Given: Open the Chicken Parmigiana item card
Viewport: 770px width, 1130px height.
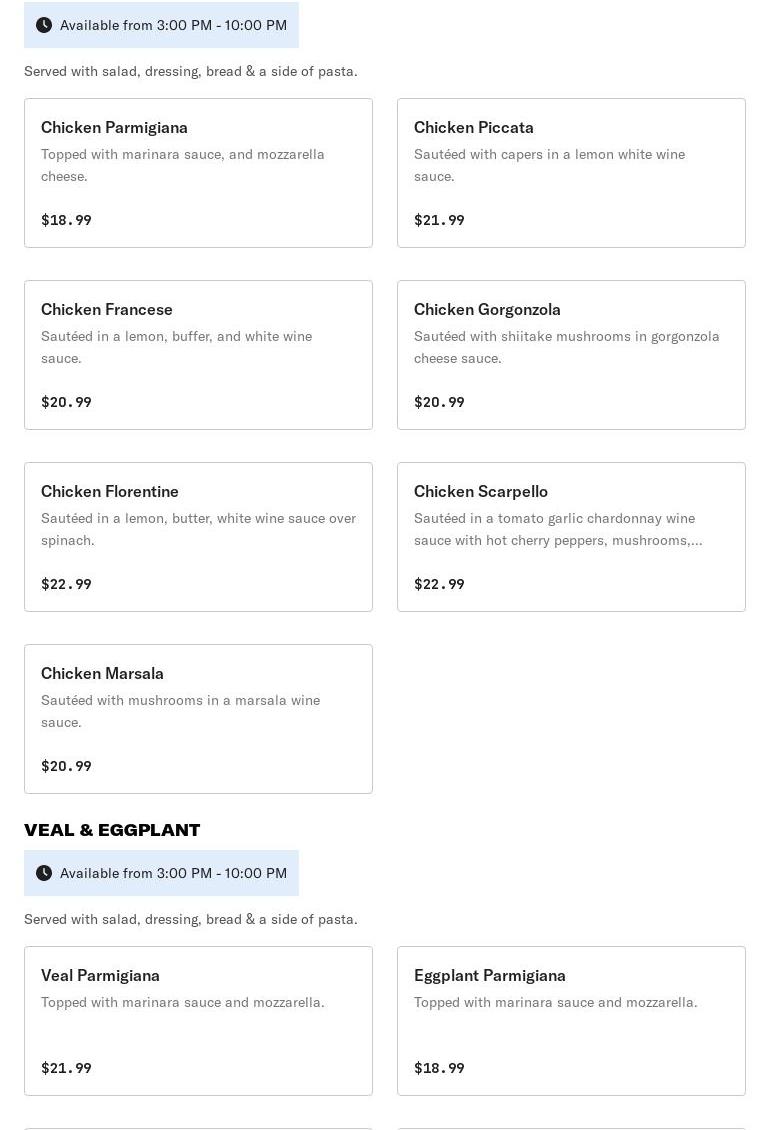Looking at the screenshot, I should (x=198, y=173).
